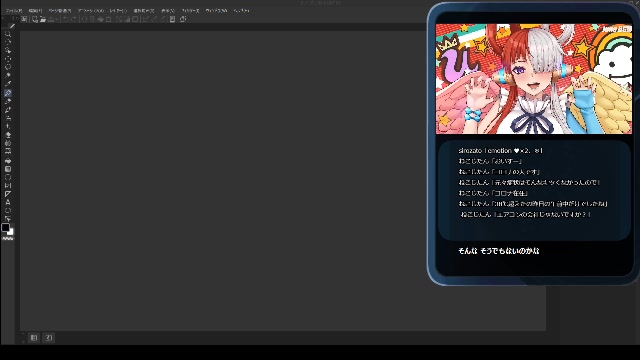Select the Gradient tool
This screenshot has width=640, height=360.
click(x=8, y=169)
